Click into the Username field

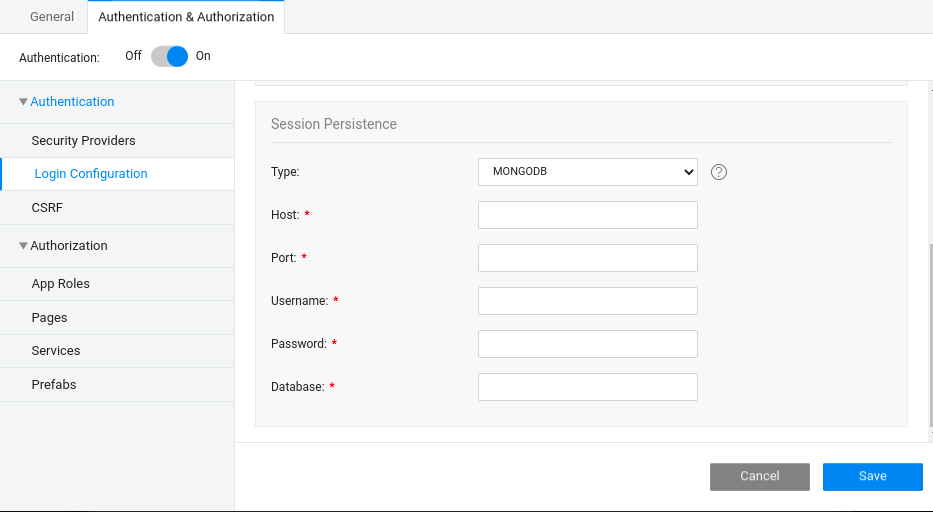[x=587, y=301]
